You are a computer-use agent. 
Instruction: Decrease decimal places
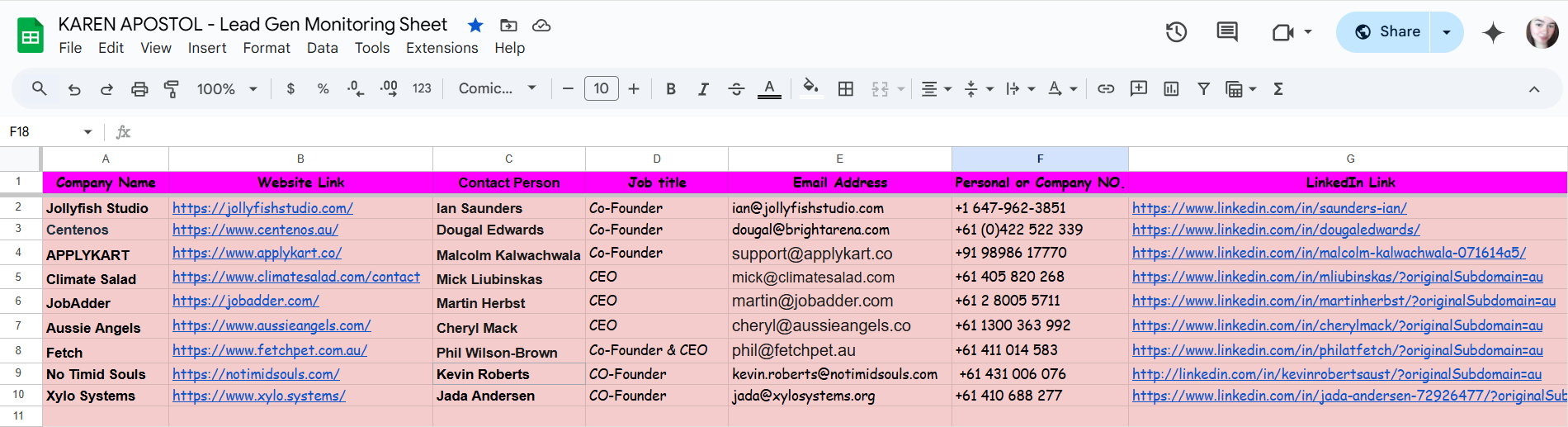(356, 88)
